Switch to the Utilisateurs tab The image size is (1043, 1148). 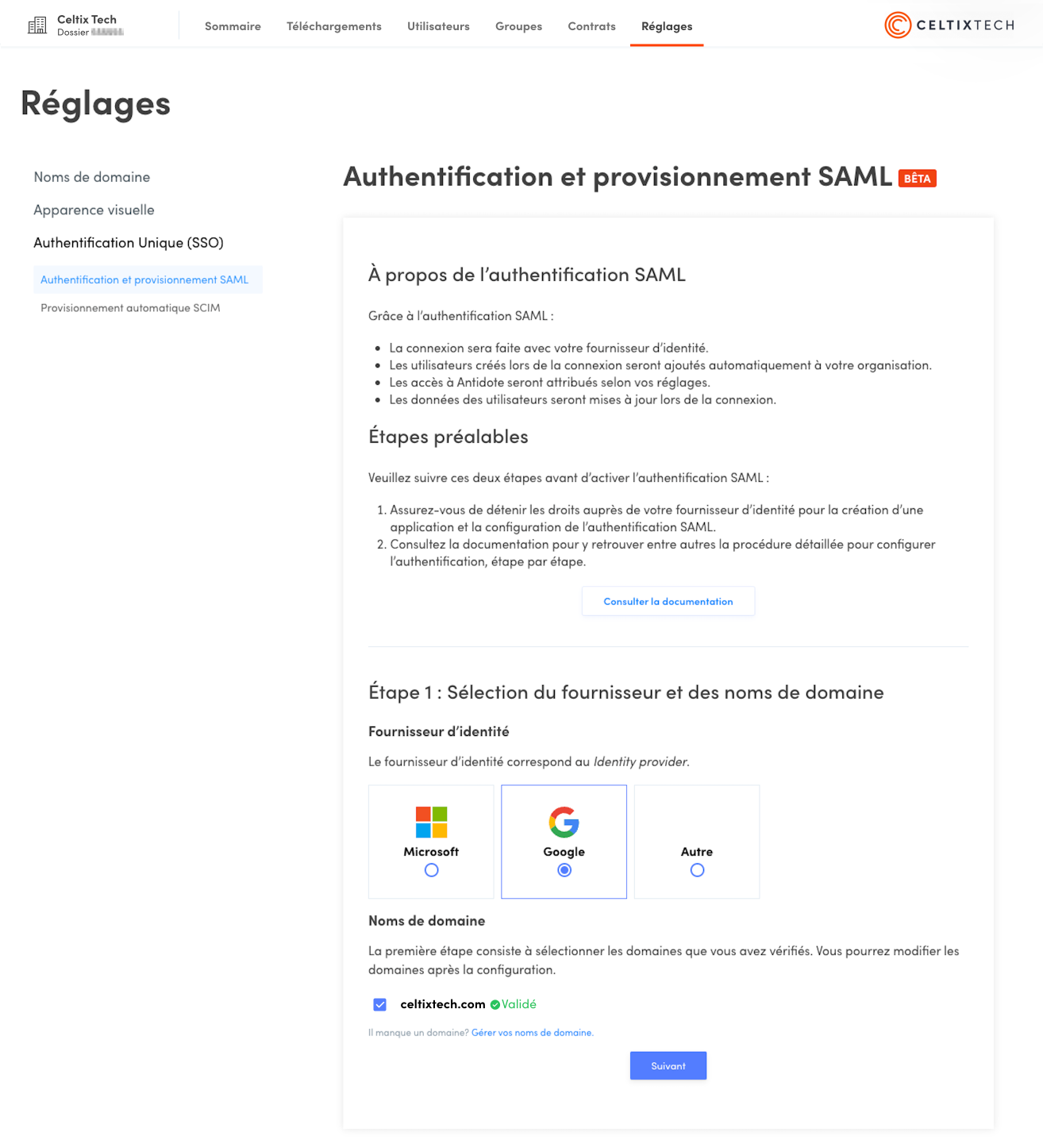point(438,26)
